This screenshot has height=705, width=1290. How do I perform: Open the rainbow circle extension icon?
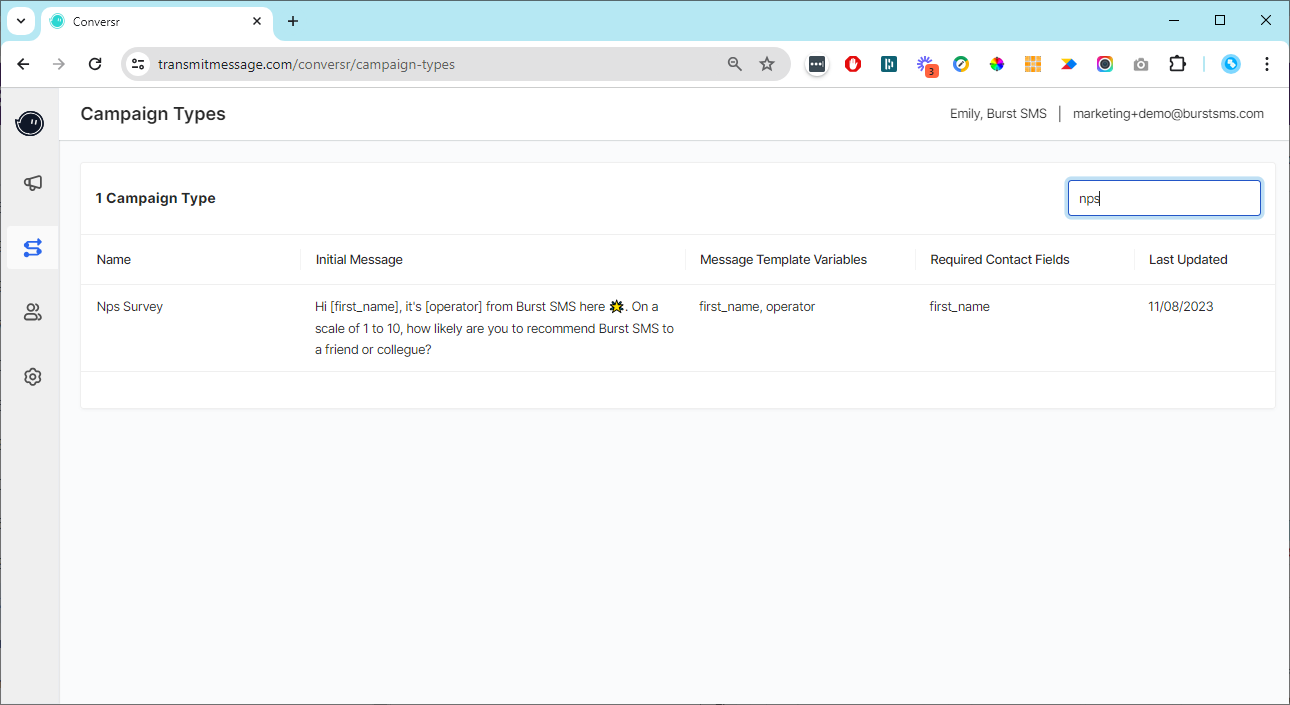coord(1105,64)
